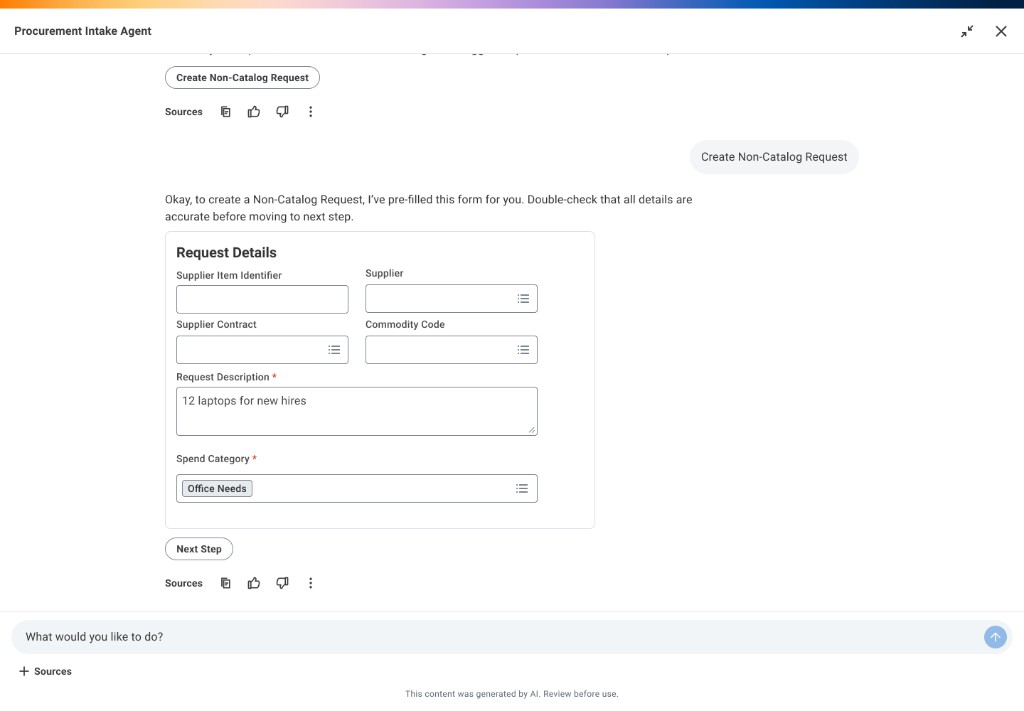Screen dimensions: 1024x711
Task: Copy the first agent response
Action: coord(225,112)
